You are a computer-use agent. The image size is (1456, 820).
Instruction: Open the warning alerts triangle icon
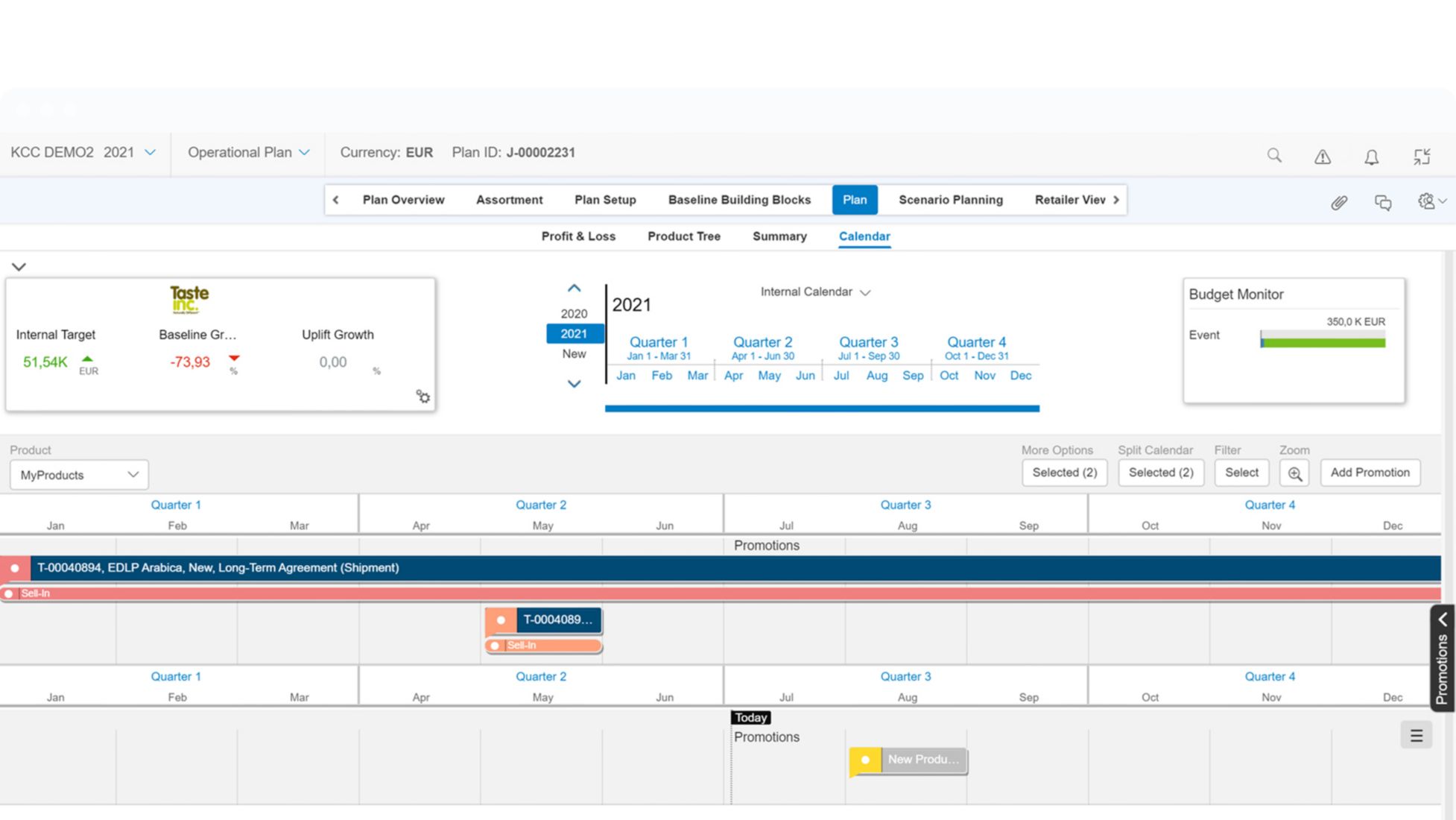[x=1322, y=157]
